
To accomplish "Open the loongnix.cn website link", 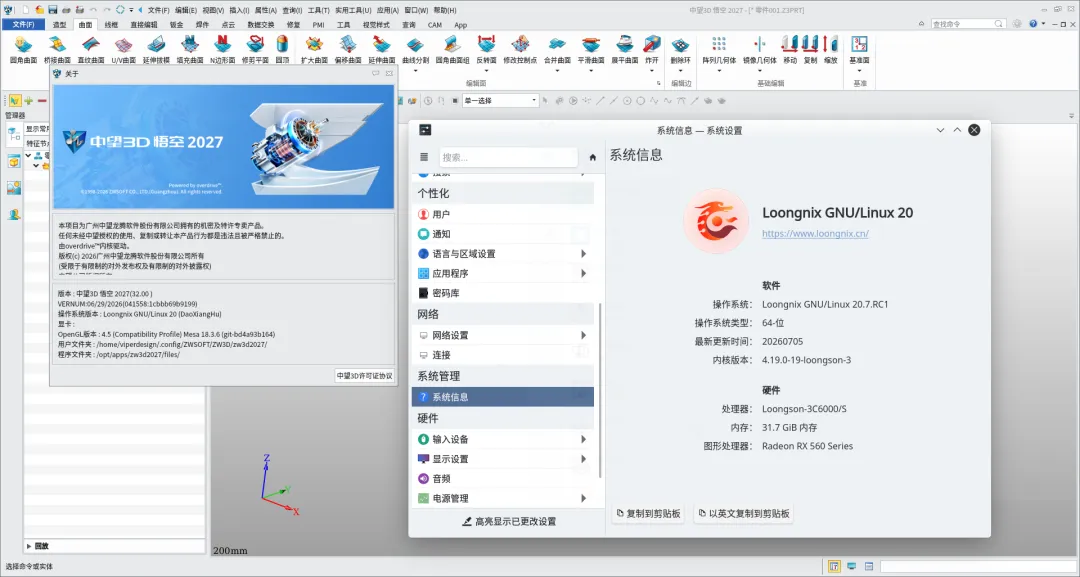I will click(x=815, y=233).
